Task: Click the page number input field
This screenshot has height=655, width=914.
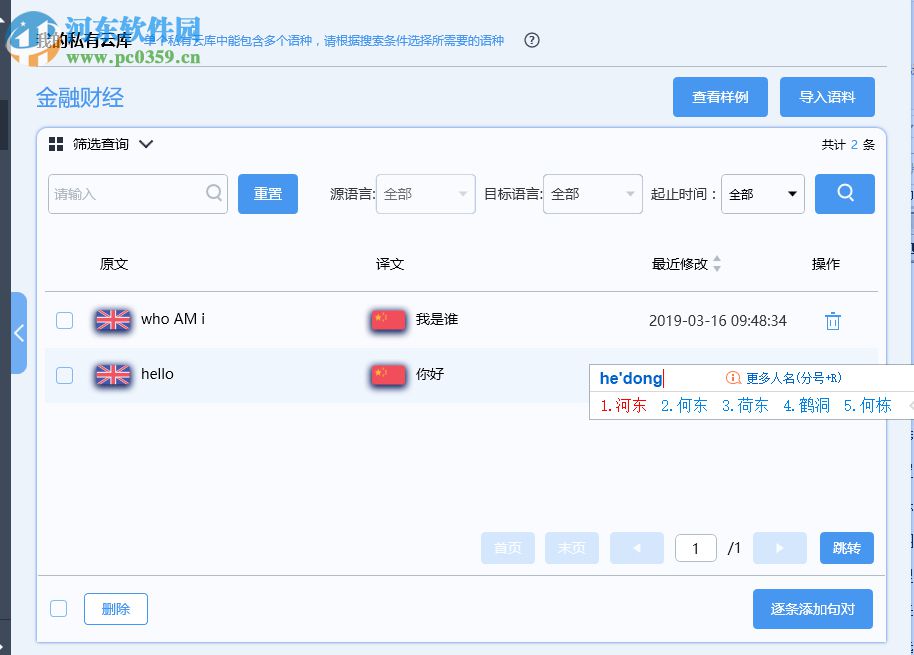Action: 695,548
